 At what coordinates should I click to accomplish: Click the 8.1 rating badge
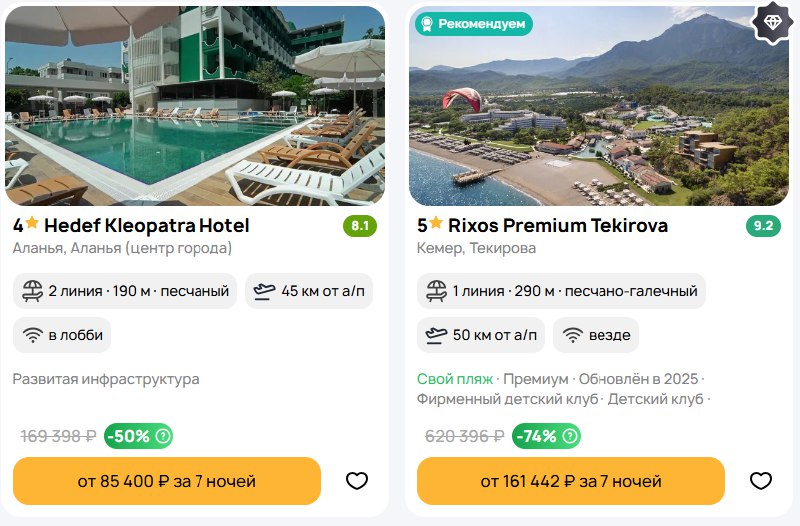click(x=360, y=226)
